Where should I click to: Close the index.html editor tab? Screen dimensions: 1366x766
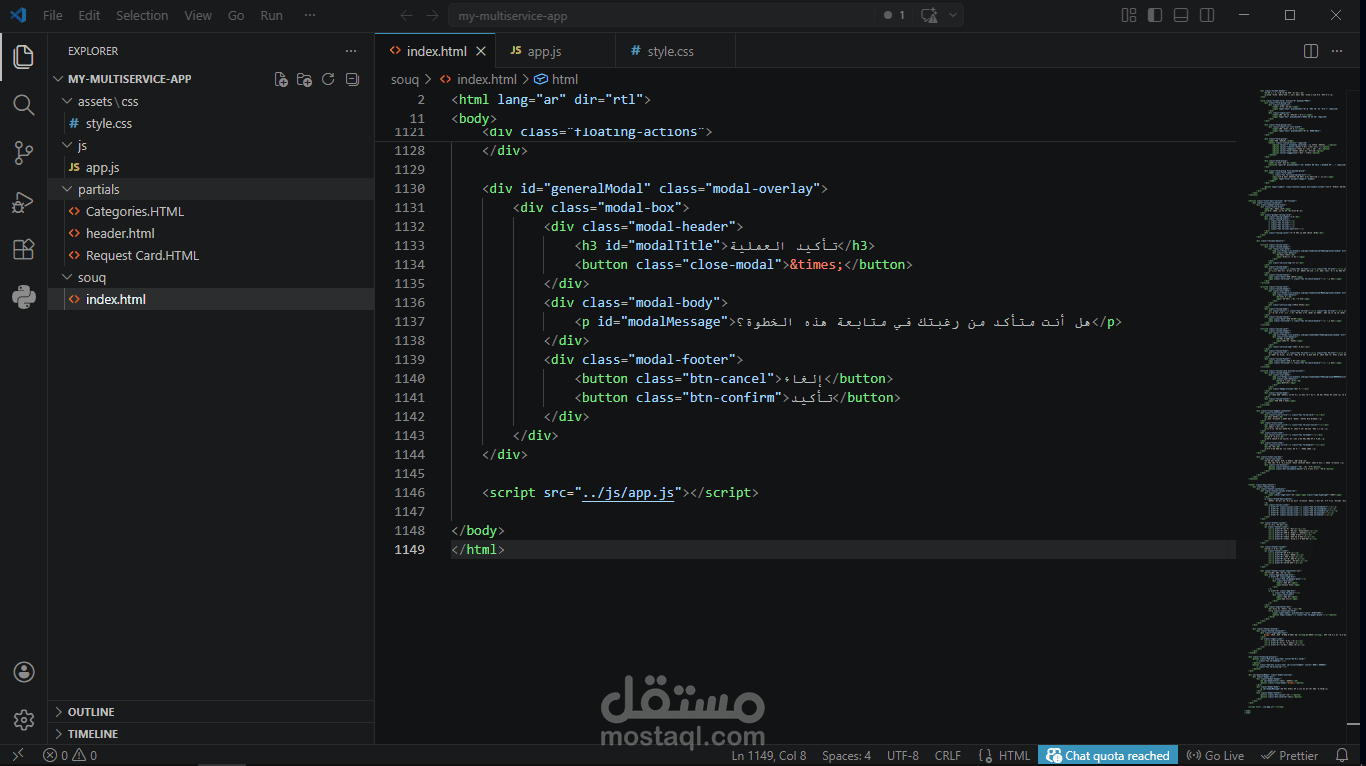(x=481, y=51)
